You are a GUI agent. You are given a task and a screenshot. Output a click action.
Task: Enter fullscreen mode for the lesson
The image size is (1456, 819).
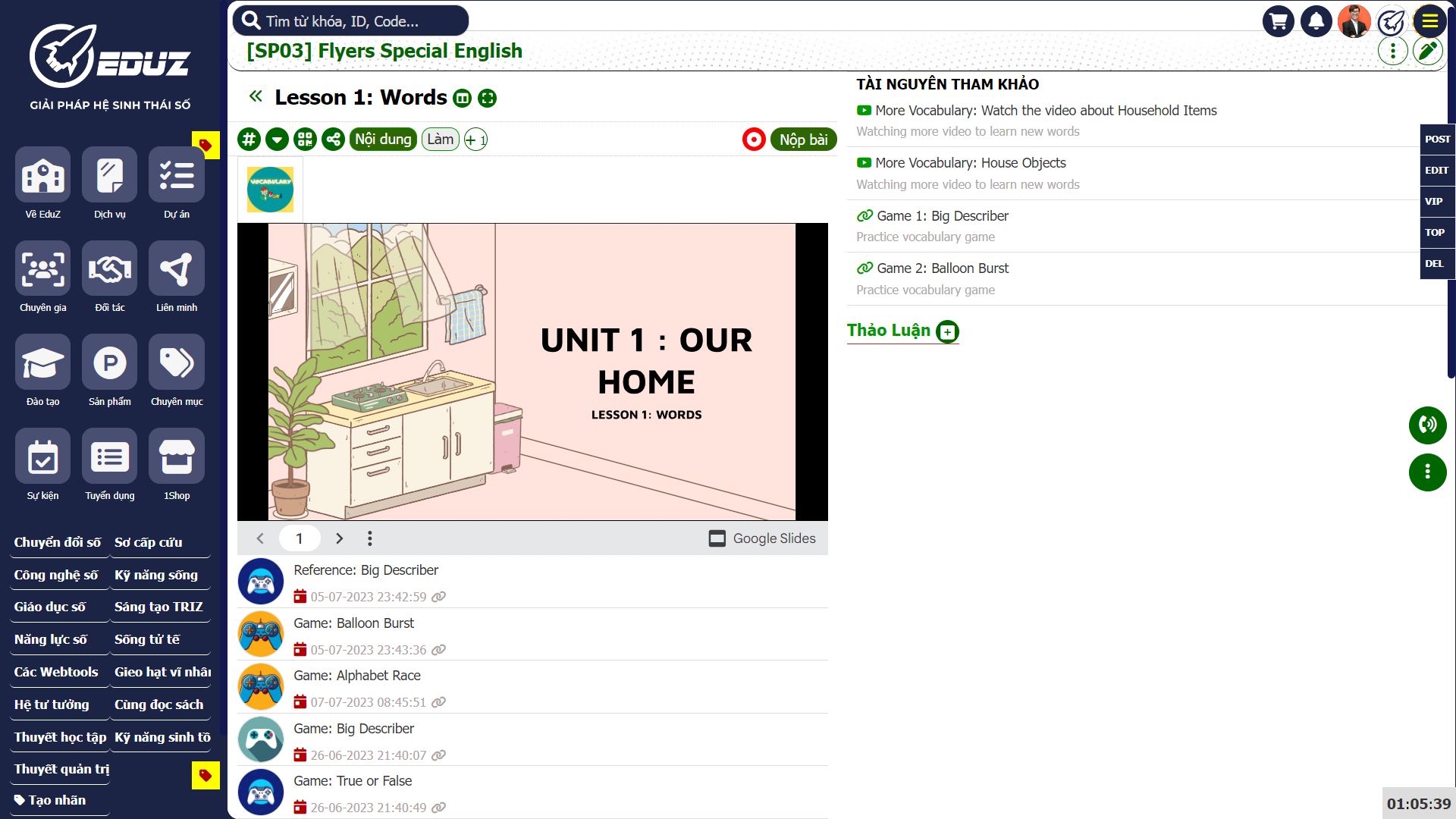click(488, 99)
